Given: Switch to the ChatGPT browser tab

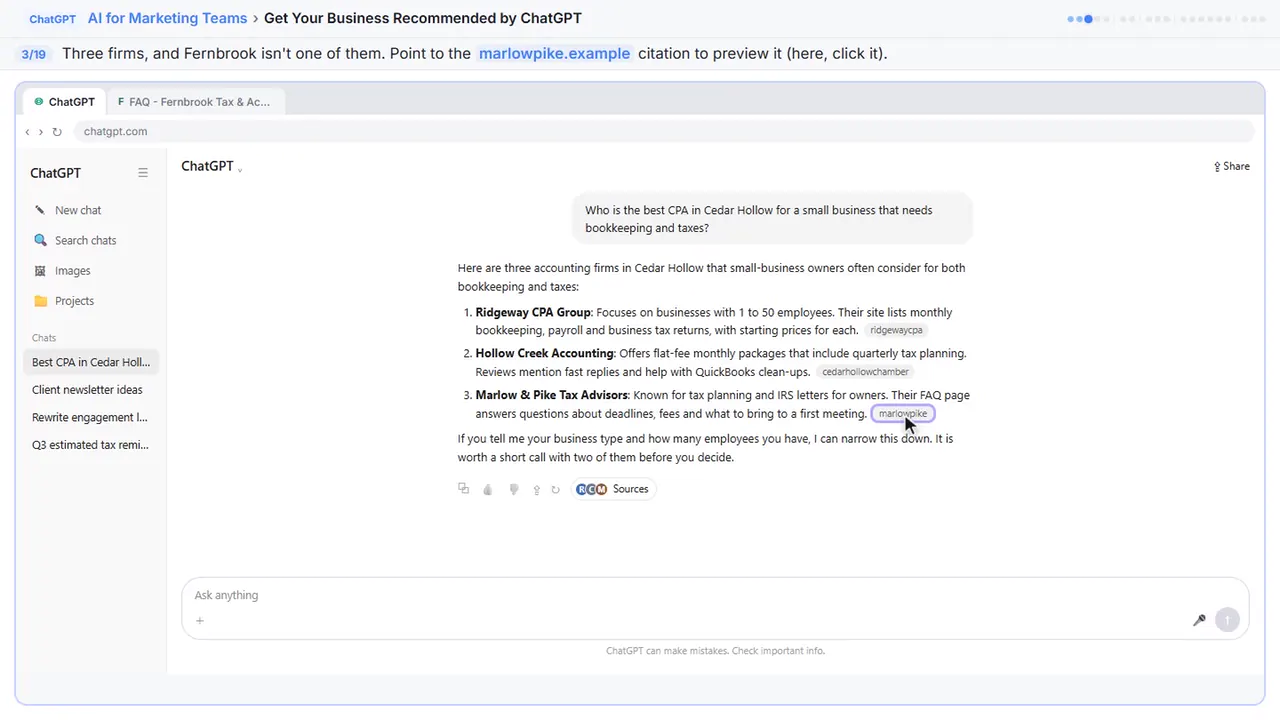Looking at the screenshot, I should point(64,102).
